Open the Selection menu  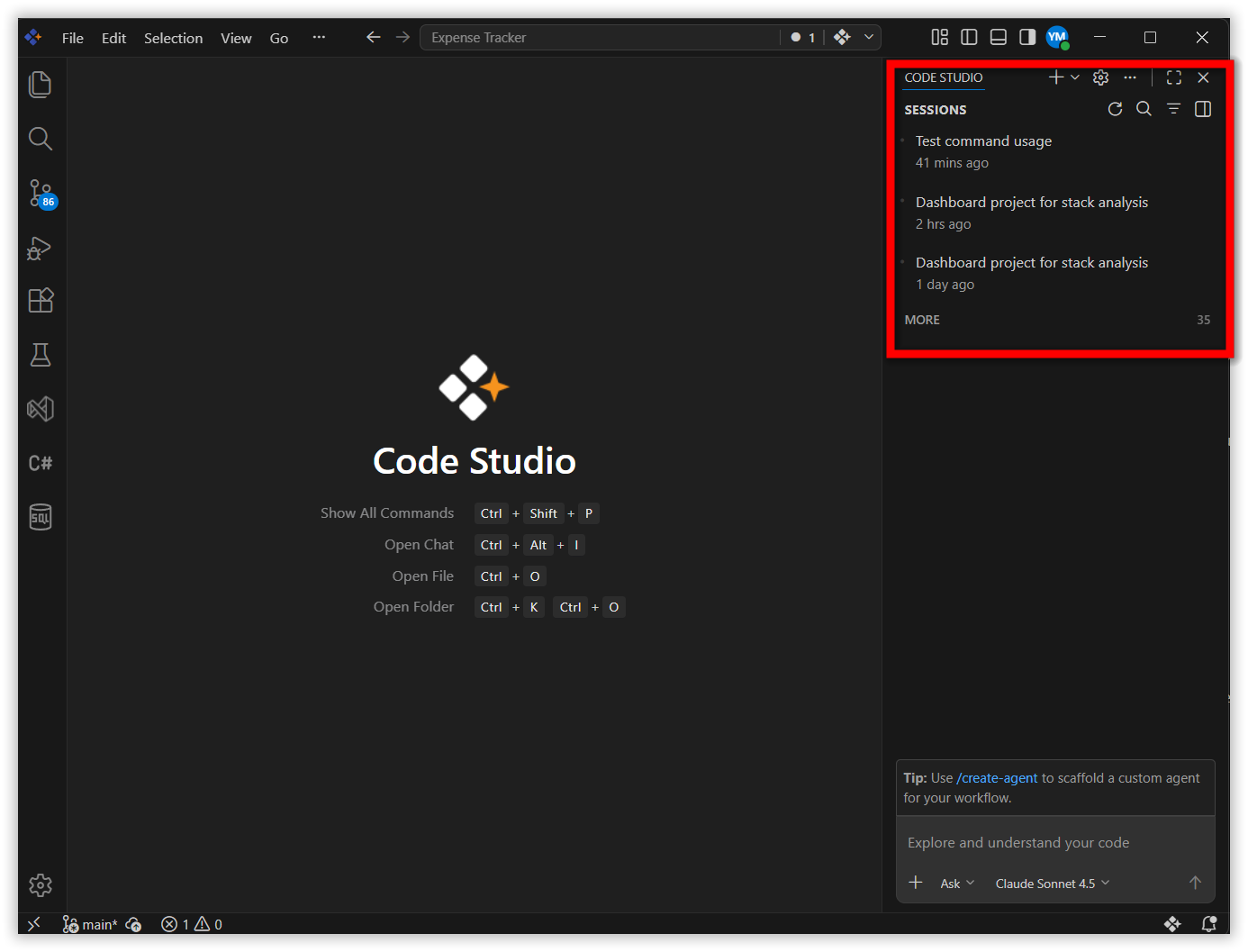coord(173,38)
